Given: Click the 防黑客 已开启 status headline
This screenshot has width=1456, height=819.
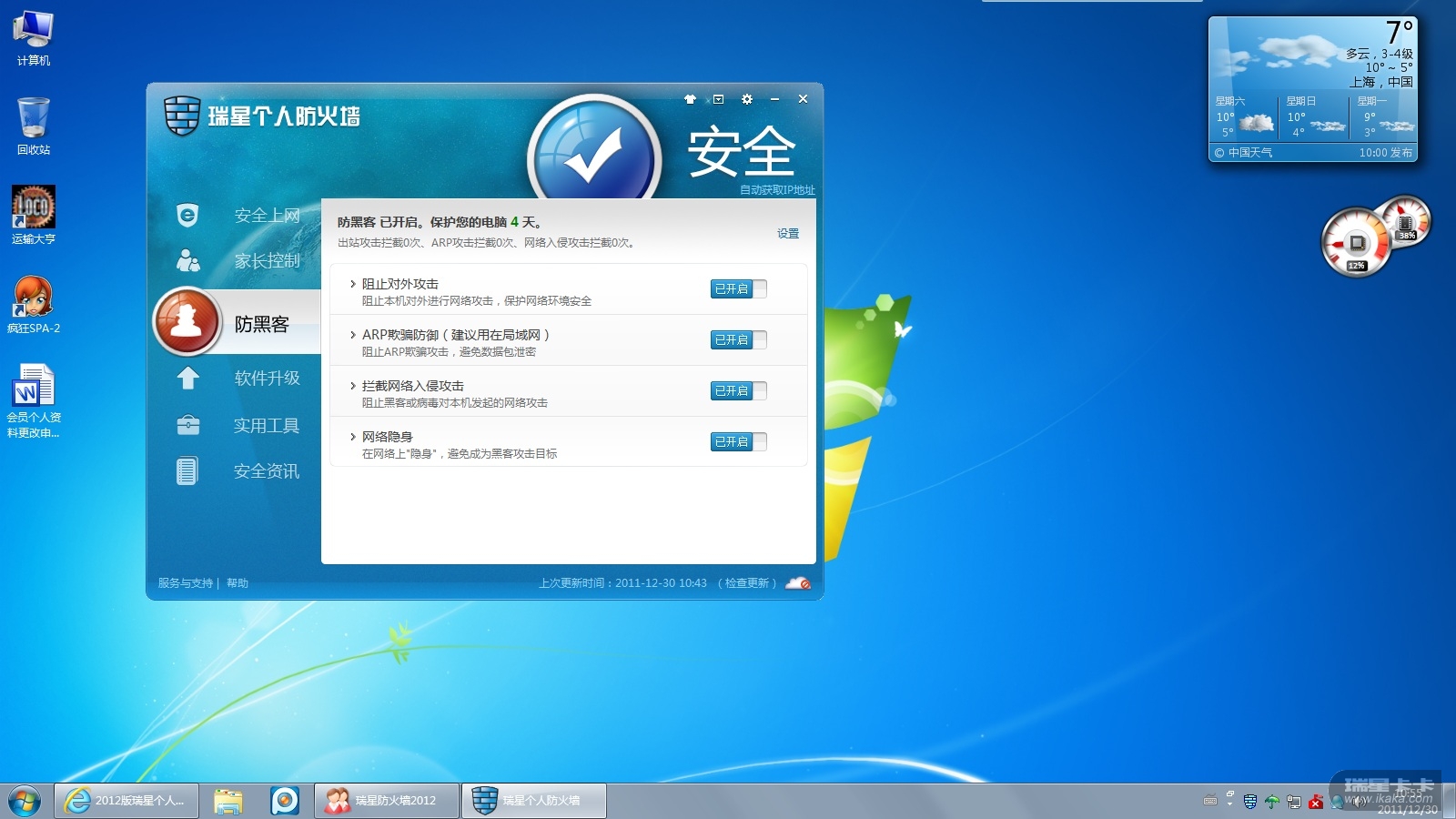Looking at the screenshot, I should (440, 222).
